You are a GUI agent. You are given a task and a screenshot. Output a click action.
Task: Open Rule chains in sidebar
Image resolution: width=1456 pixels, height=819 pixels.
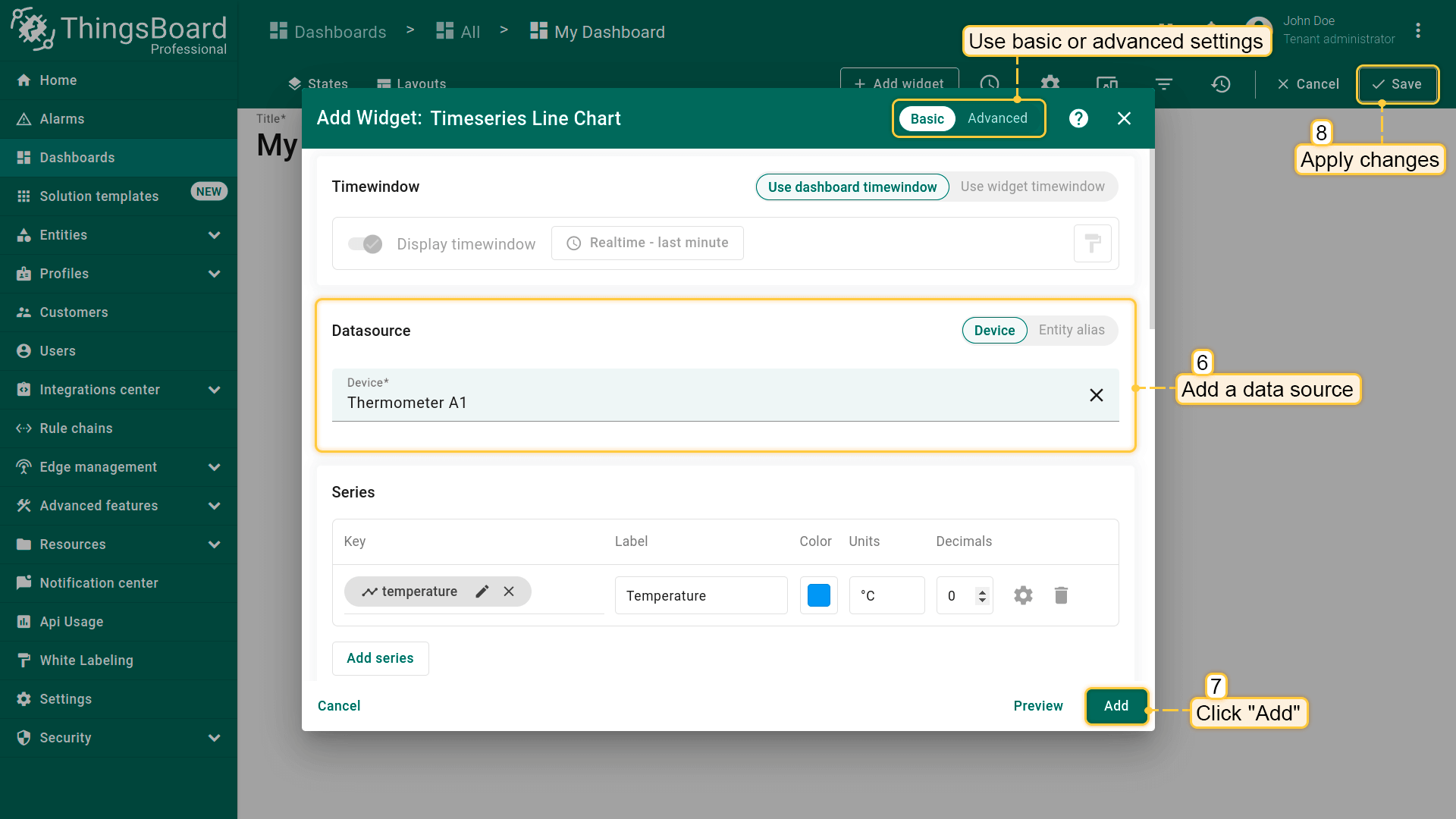tap(76, 428)
